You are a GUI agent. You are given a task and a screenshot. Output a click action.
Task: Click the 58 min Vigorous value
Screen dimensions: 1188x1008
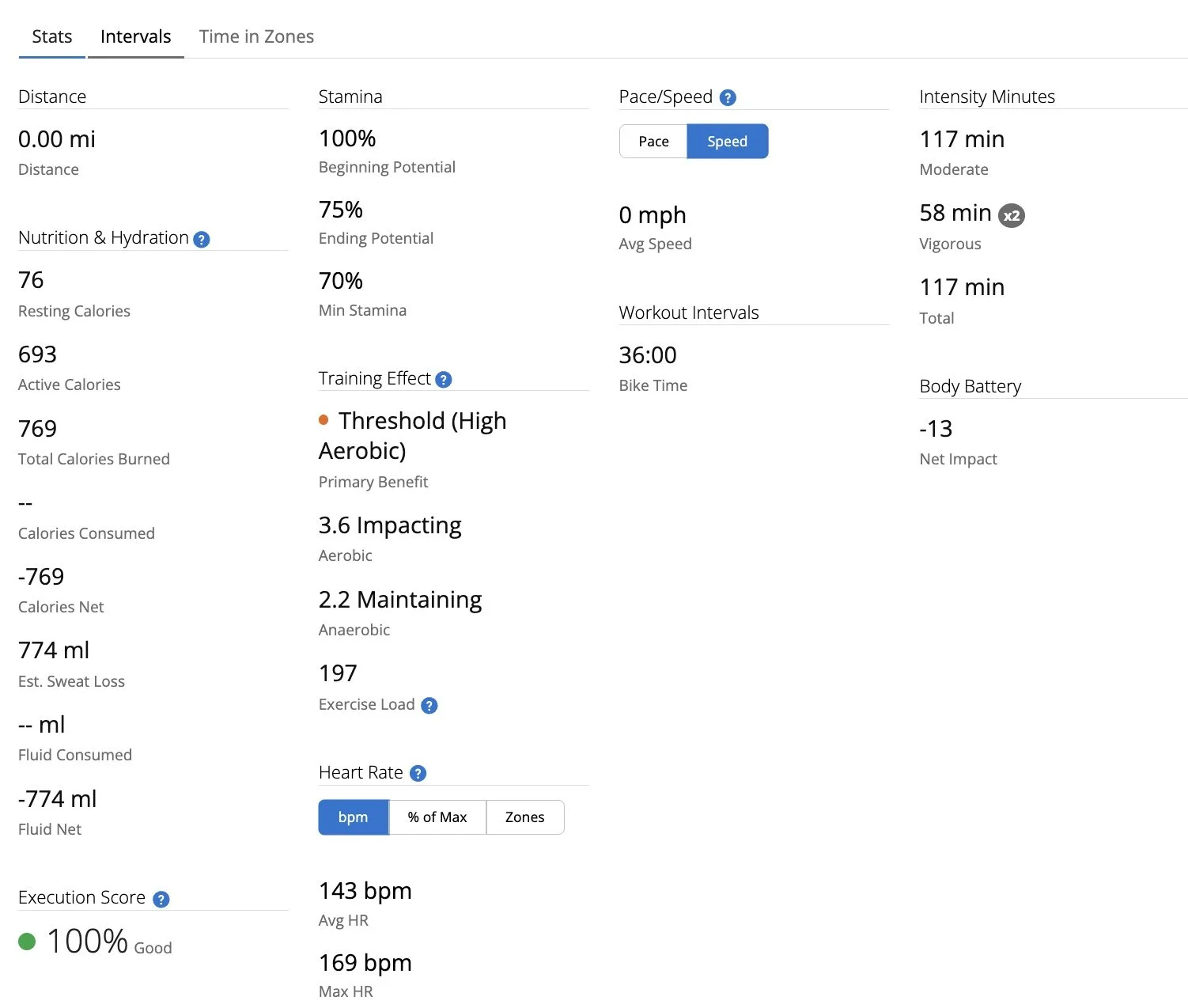(955, 213)
